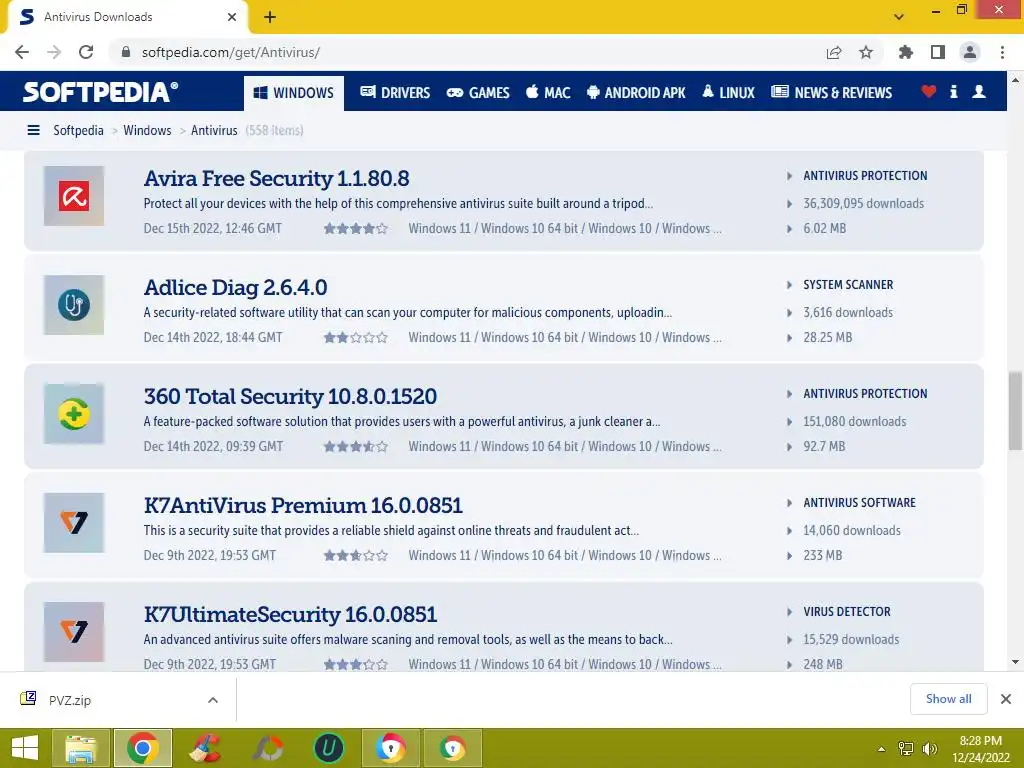The width and height of the screenshot is (1024, 768).
Task: Click the Antivirus breadcrumb link
Action: click(214, 130)
